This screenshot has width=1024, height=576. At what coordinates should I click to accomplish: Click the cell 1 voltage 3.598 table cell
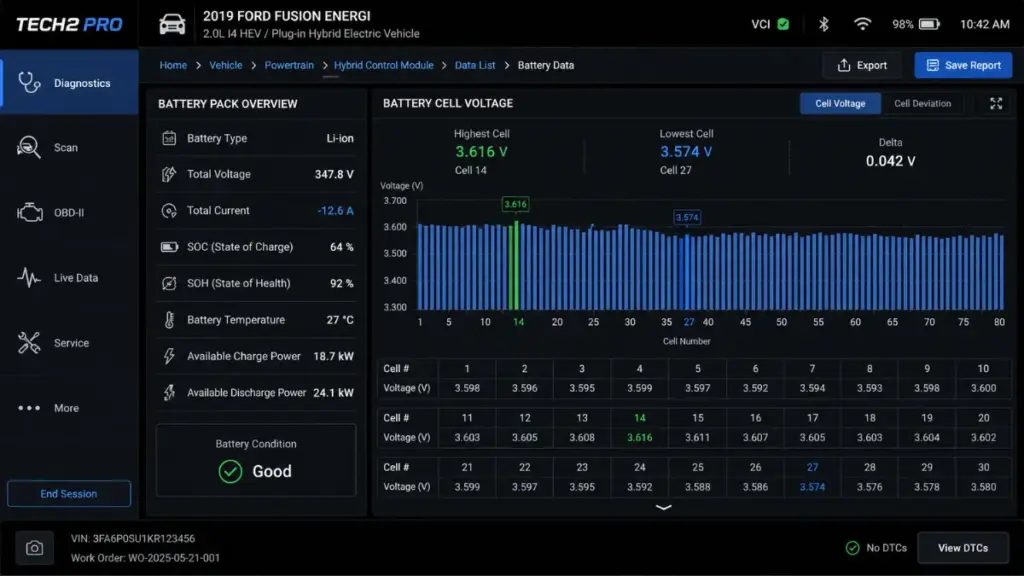467,388
